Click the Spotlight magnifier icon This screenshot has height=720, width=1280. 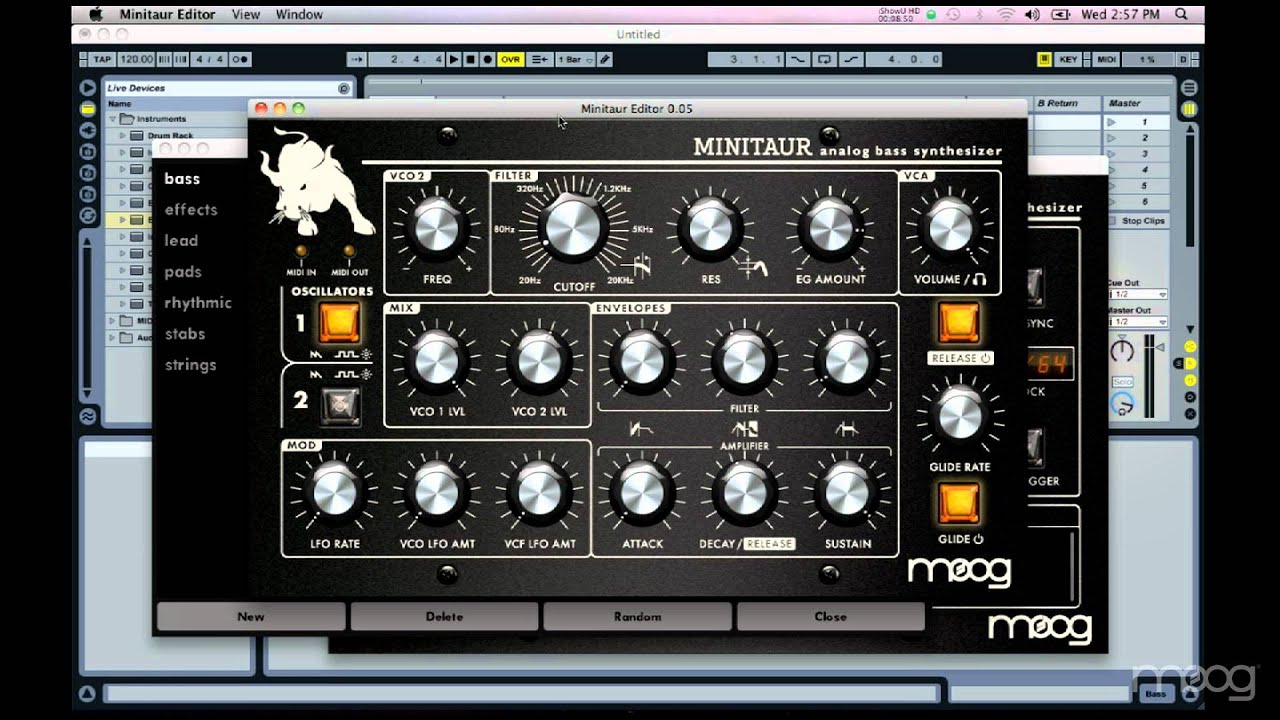point(1183,14)
